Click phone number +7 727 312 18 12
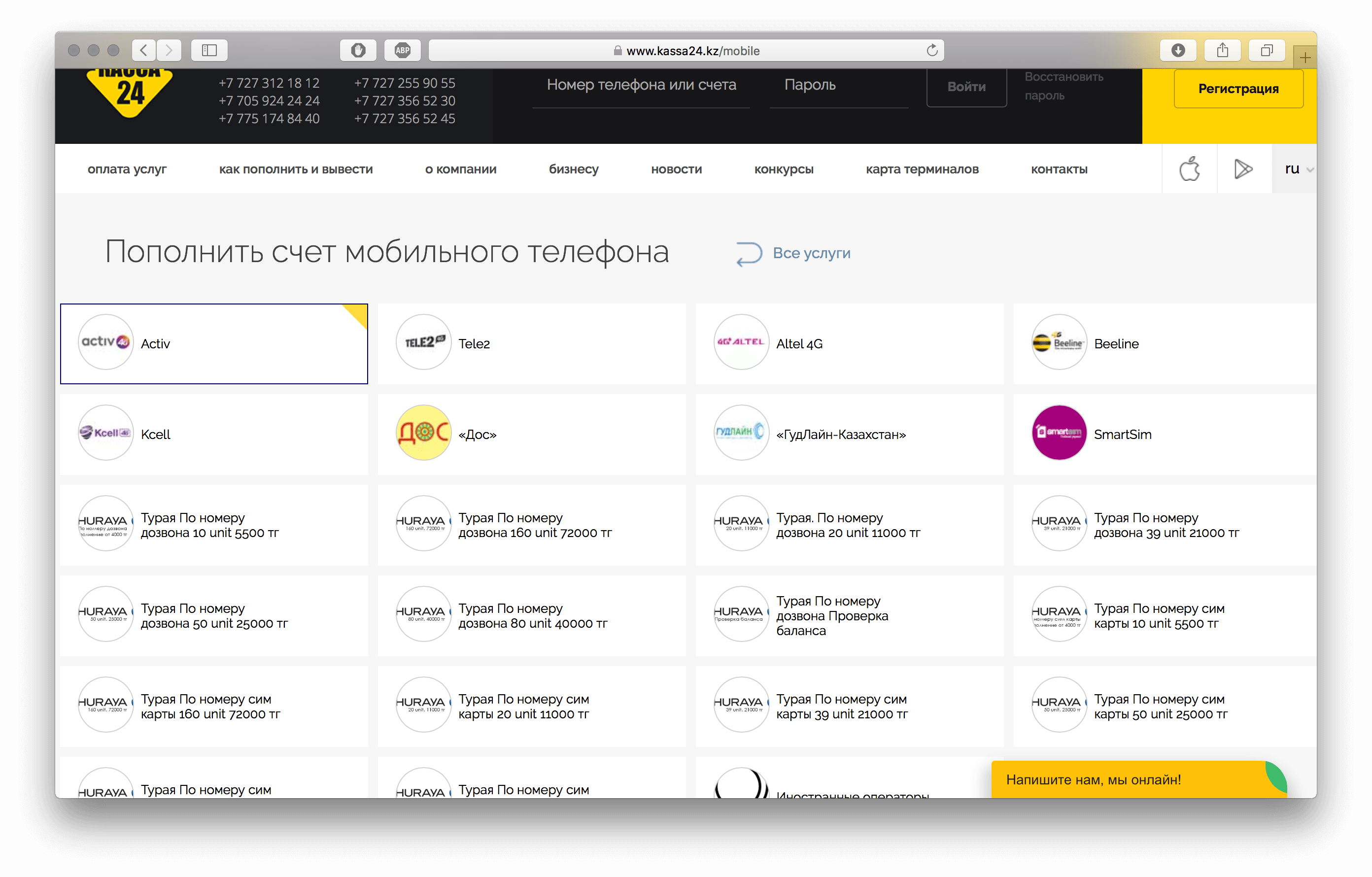The image size is (1372, 877). tap(269, 83)
